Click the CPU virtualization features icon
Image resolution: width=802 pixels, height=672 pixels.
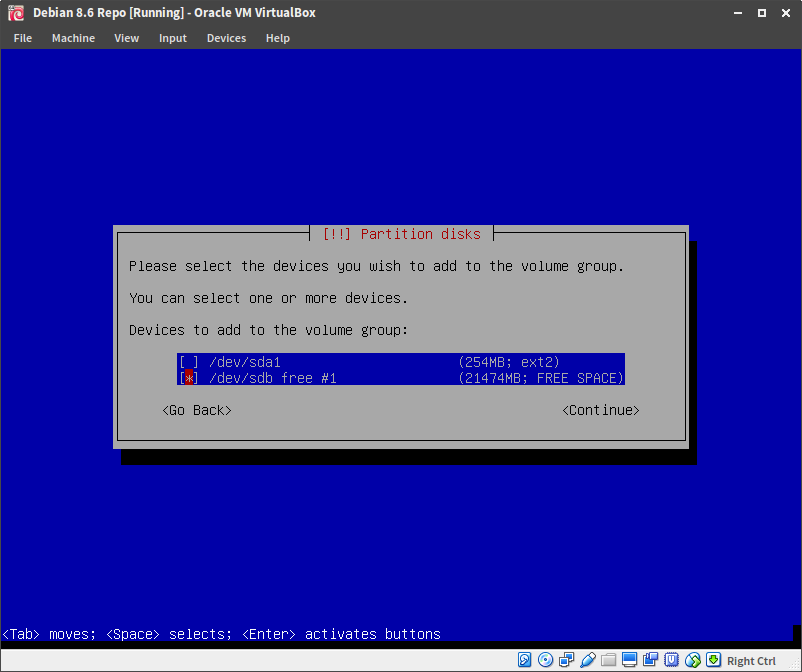point(671,660)
